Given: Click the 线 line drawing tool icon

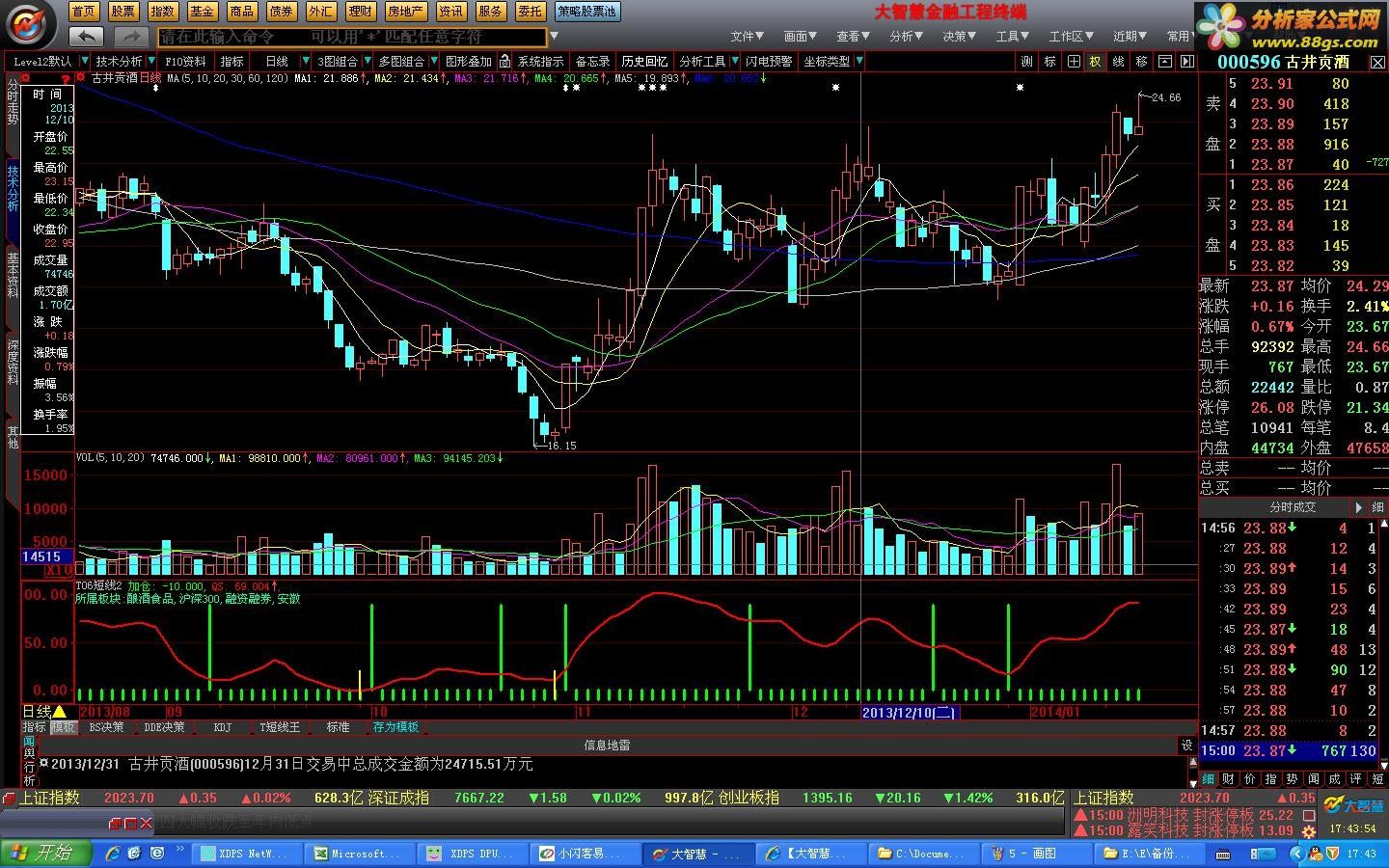Looking at the screenshot, I should (1119, 61).
